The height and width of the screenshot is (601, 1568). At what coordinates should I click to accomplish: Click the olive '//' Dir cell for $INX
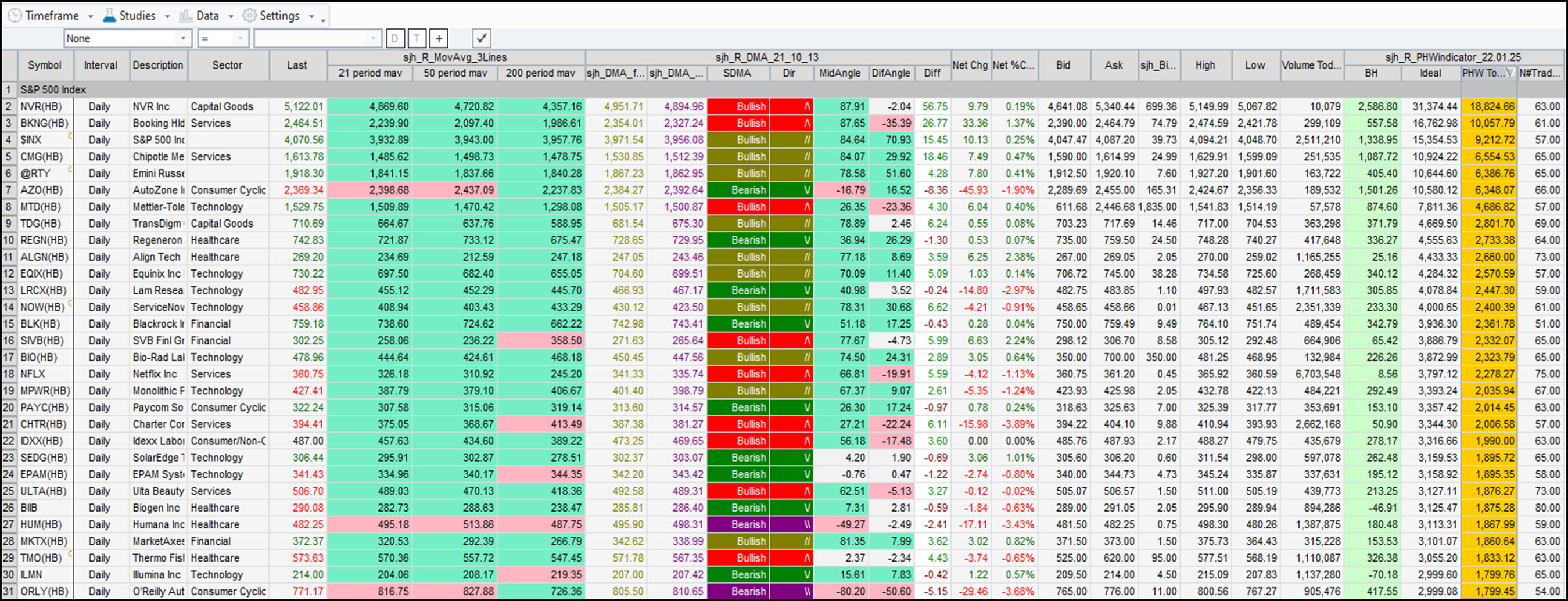791,140
